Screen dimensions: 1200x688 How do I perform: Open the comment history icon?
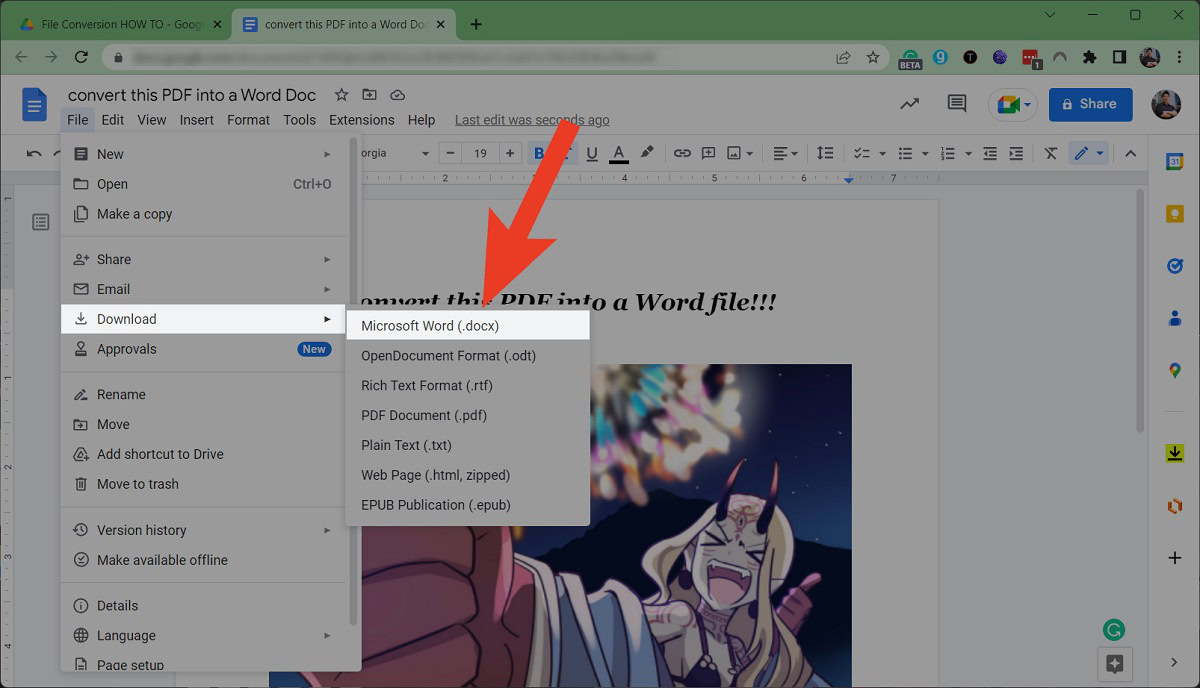coord(957,104)
